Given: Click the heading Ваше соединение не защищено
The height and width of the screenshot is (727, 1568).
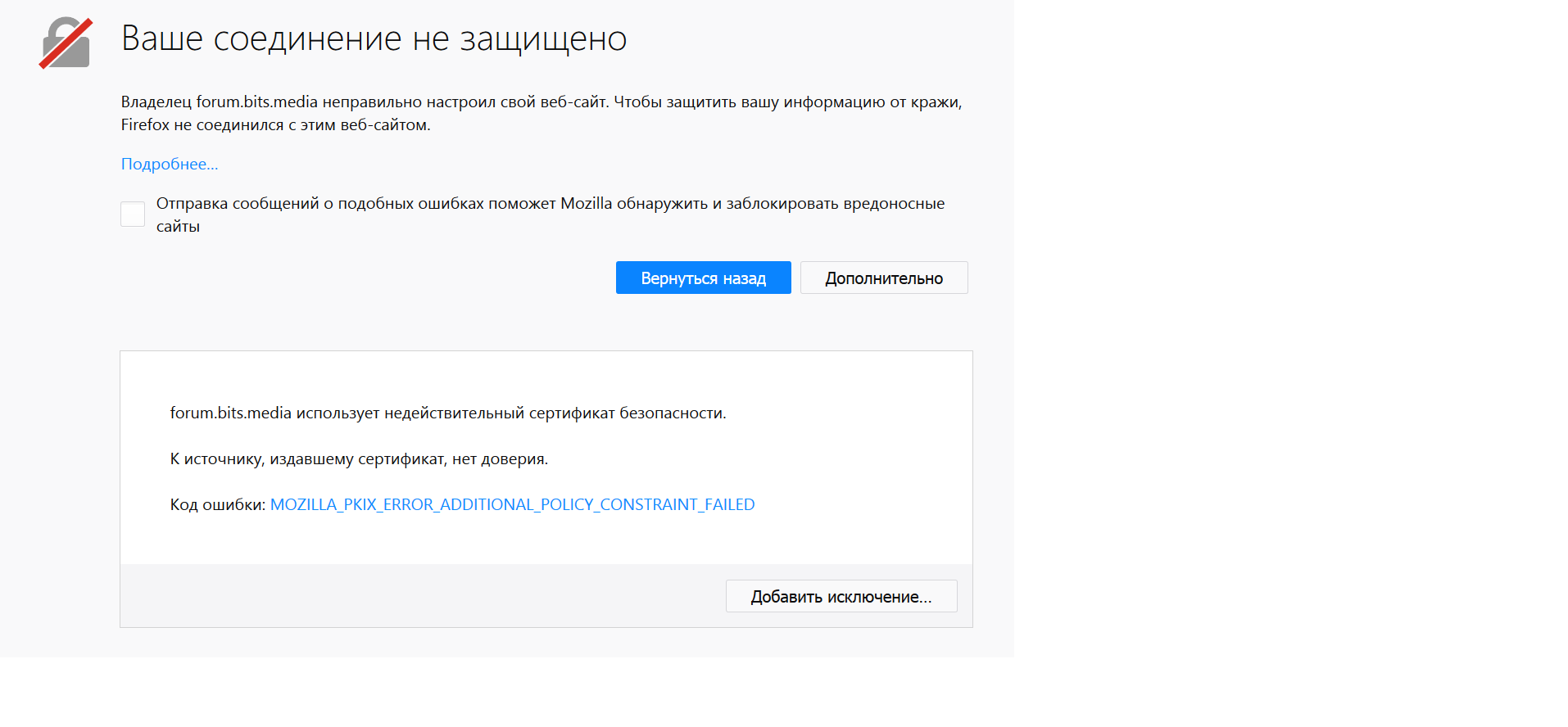Looking at the screenshot, I should tap(374, 38).
